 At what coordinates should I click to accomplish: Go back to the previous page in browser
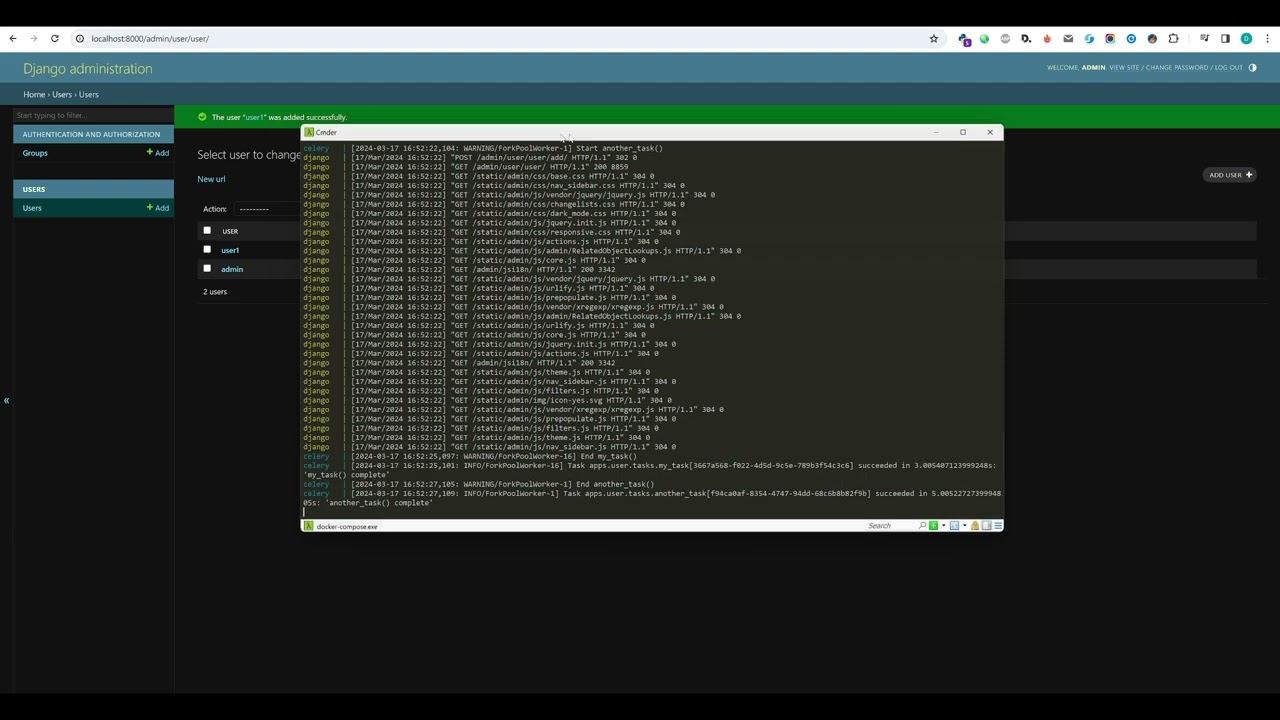pos(13,39)
